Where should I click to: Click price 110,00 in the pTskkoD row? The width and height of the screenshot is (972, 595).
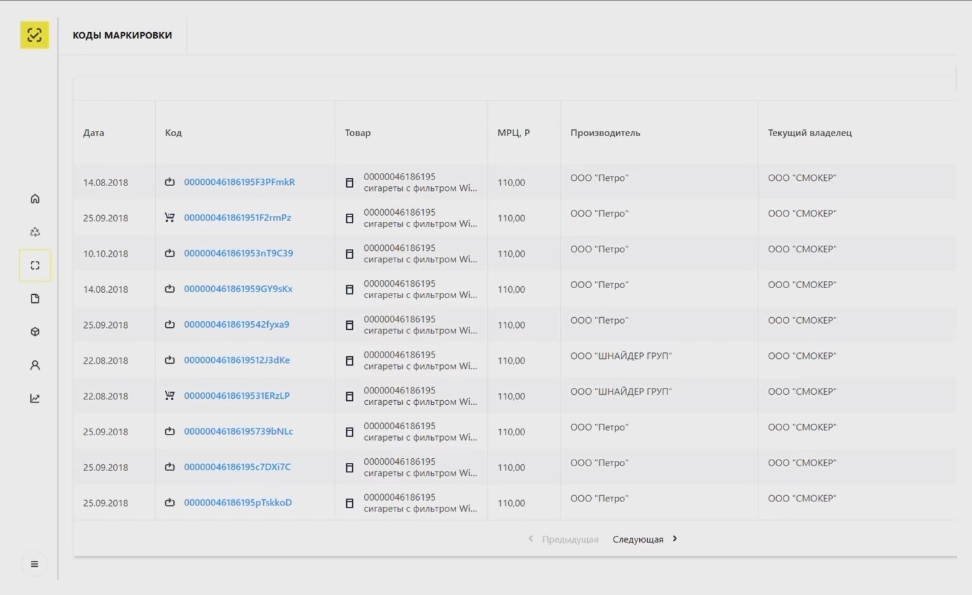pos(511,503)
